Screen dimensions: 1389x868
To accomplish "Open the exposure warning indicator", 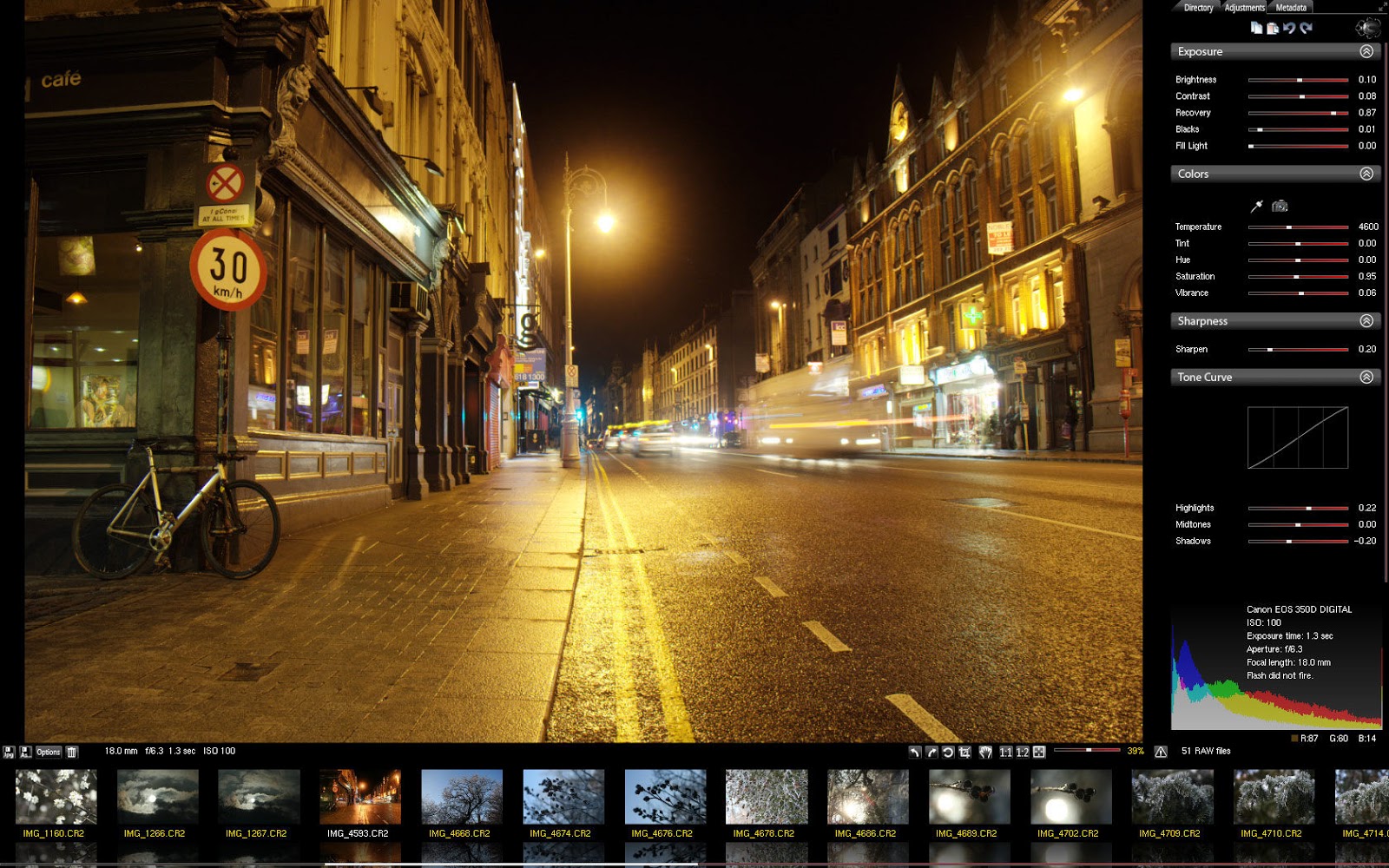I will point(1159,752).
